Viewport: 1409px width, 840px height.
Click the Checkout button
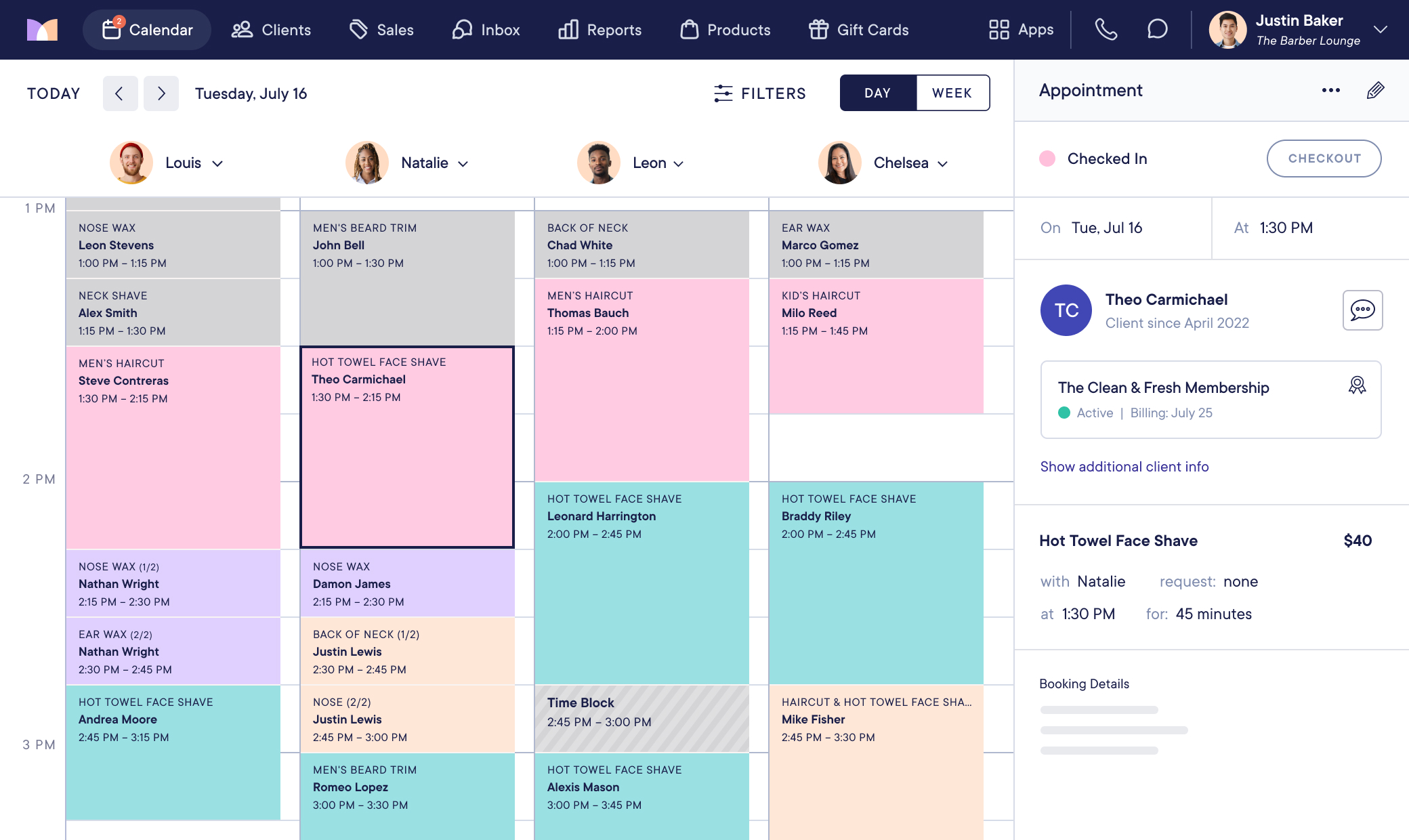(x=1324, y=159)
